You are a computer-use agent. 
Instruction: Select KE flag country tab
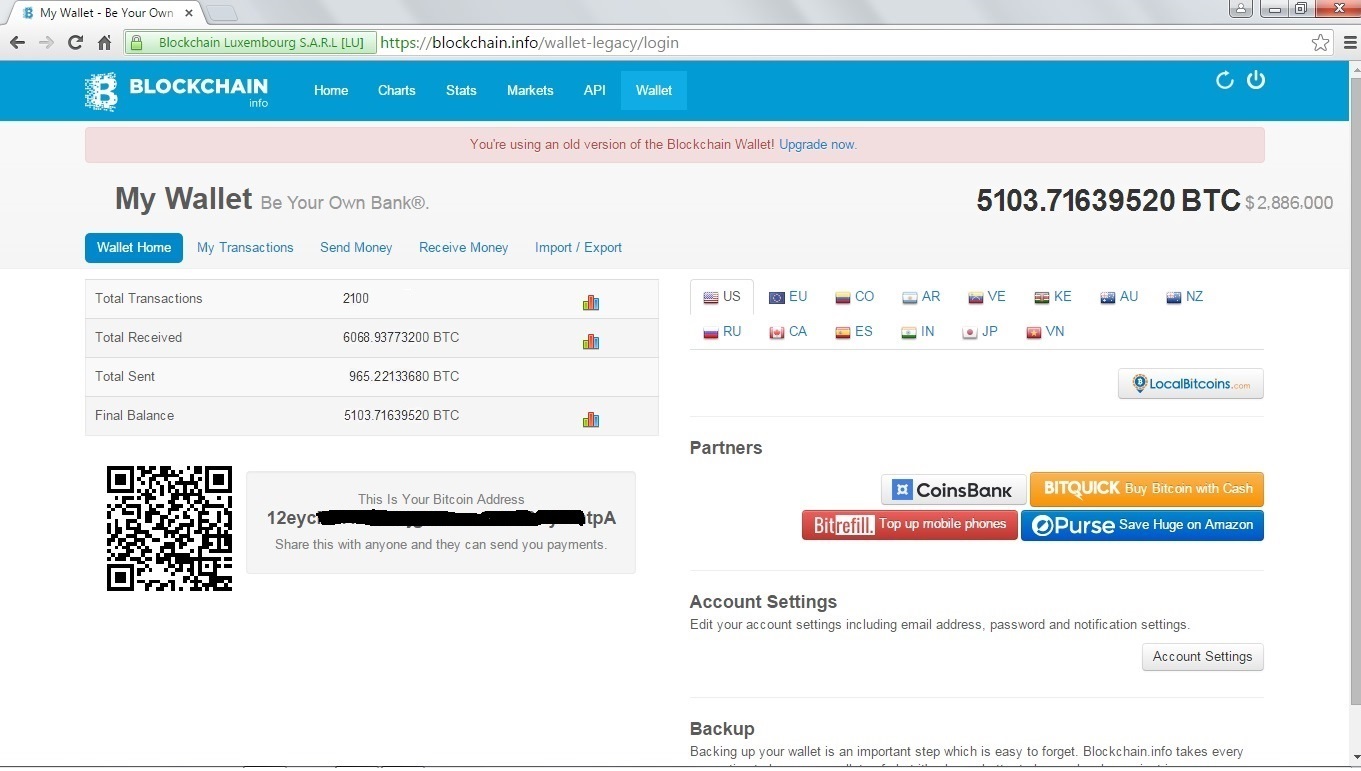click(x=1053, y=297)
